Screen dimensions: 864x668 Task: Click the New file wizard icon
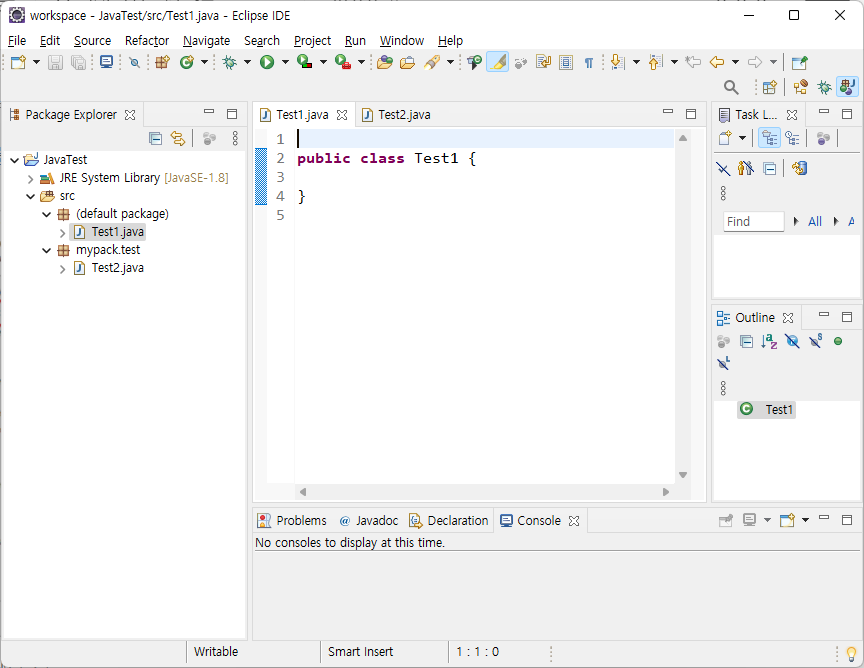(18, 62)
